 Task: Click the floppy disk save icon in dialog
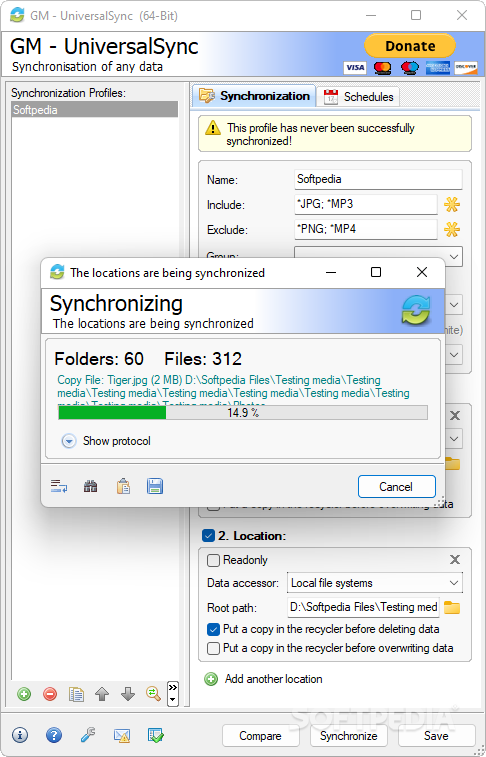(x=155, y=486)
